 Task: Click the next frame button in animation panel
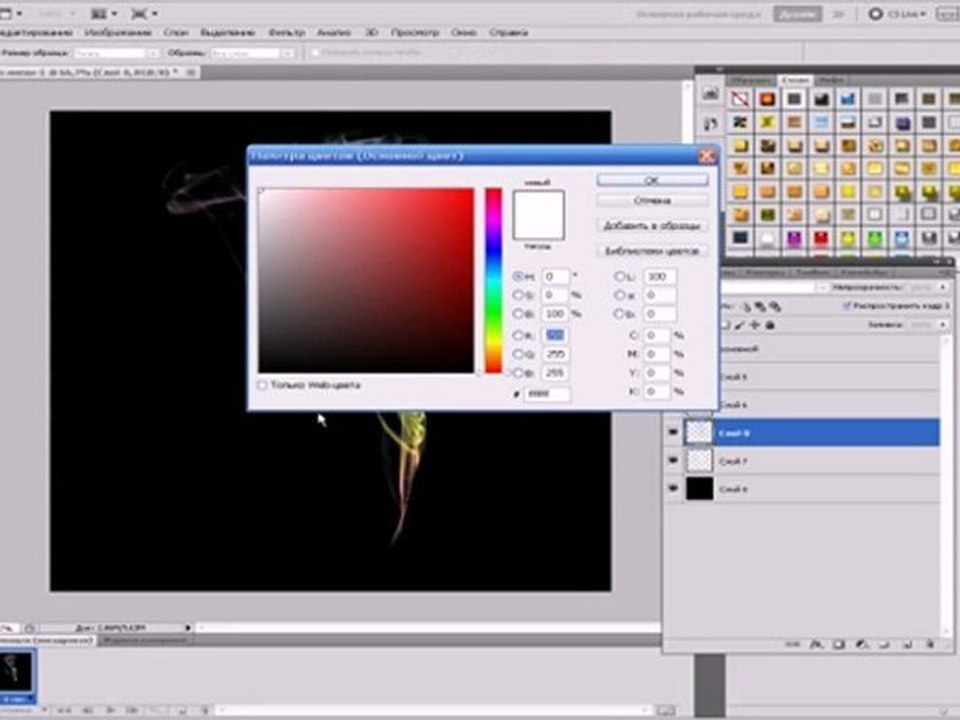tap(132, 710)
